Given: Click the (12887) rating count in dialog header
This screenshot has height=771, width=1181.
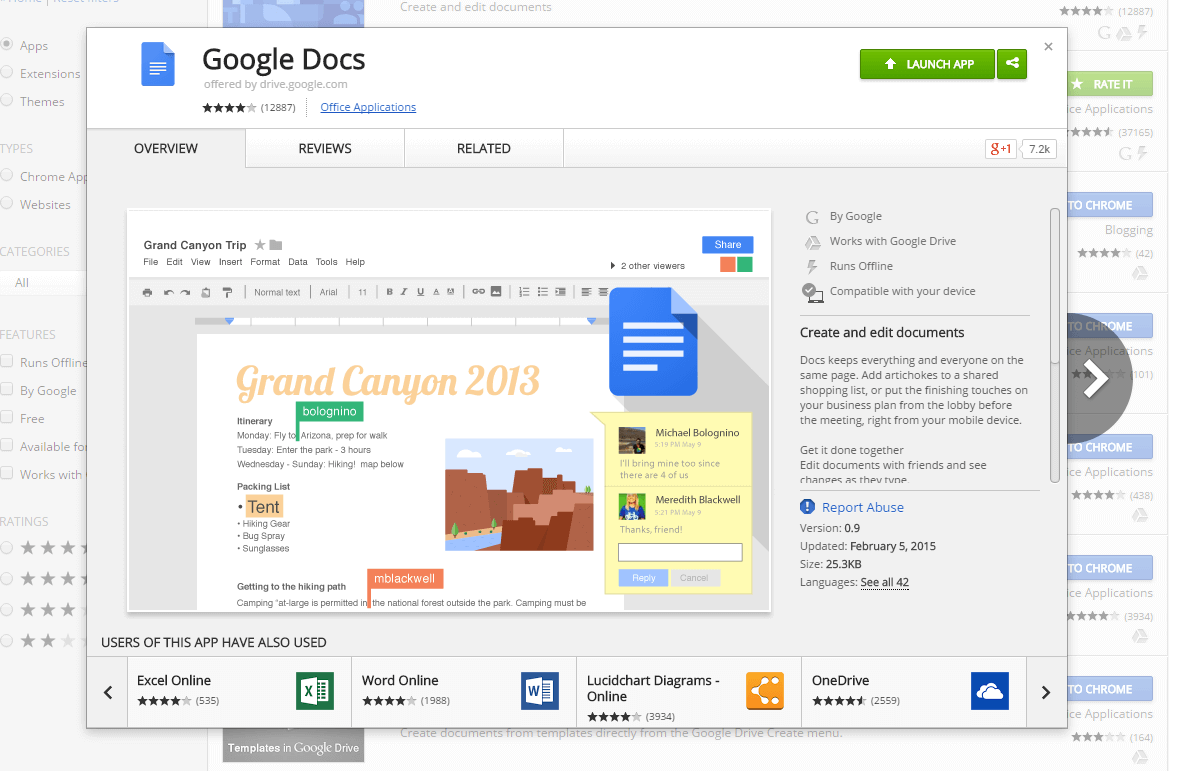Looking at the screenshot, I should point(278,108).
